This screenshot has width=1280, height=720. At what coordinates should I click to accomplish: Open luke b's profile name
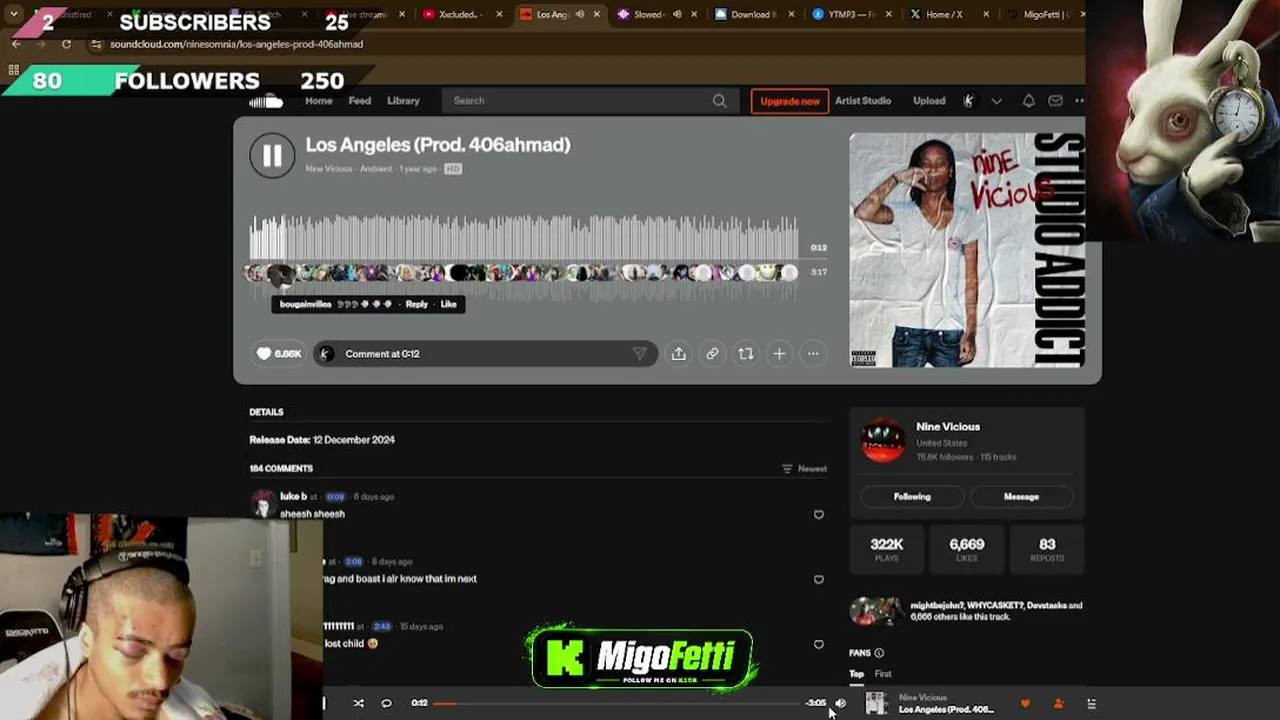coord(293,497)
